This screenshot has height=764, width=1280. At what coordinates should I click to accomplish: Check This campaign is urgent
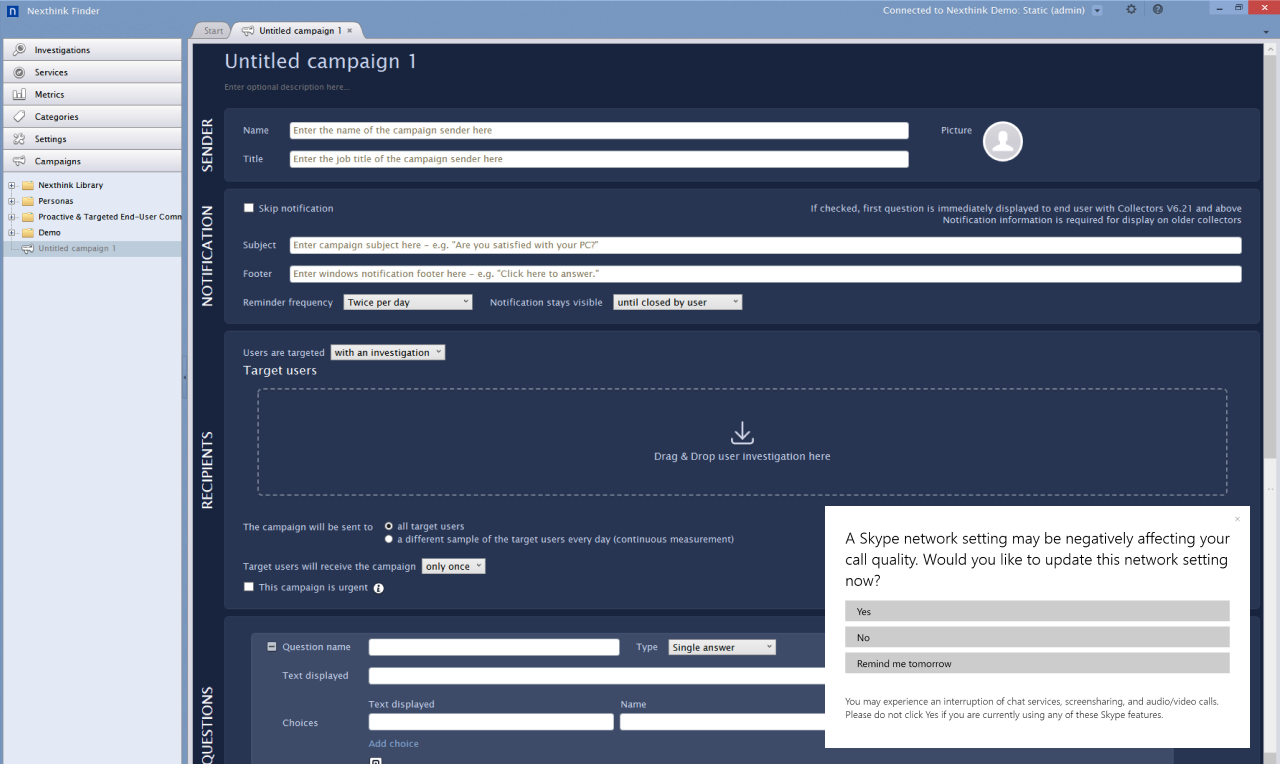coord(249,587)
